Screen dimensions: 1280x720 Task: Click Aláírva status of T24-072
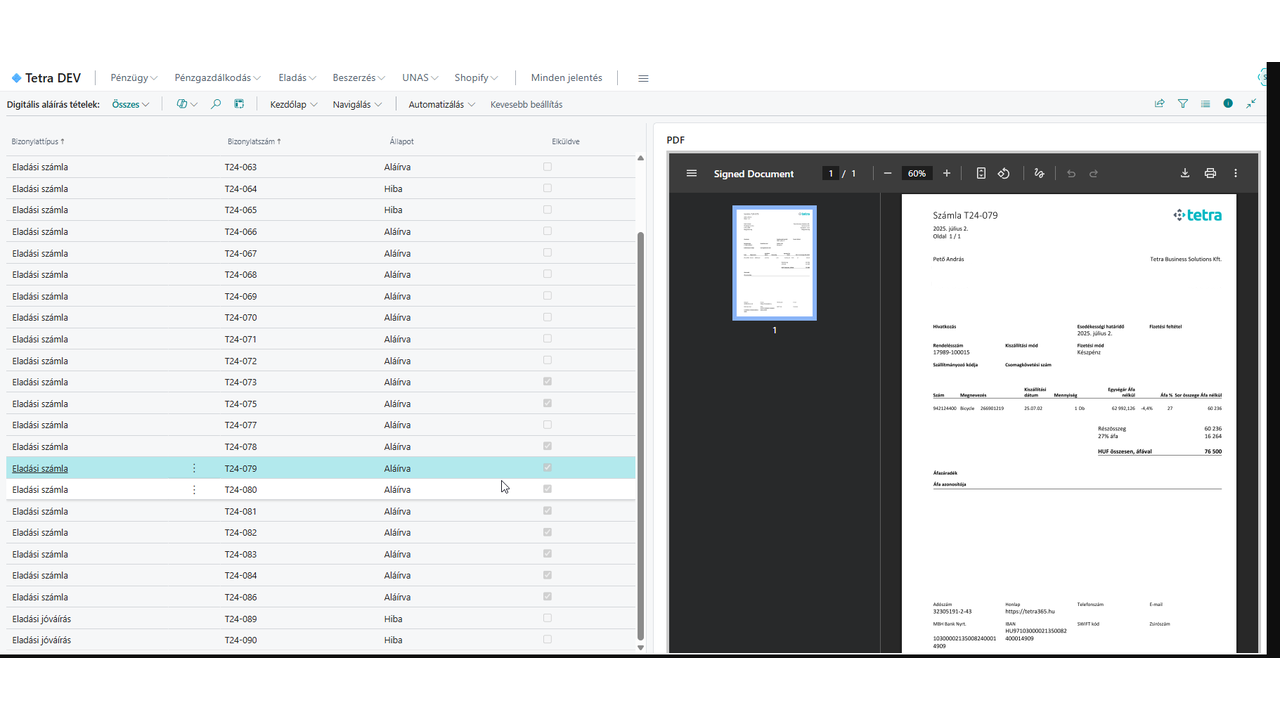[398, 361]
